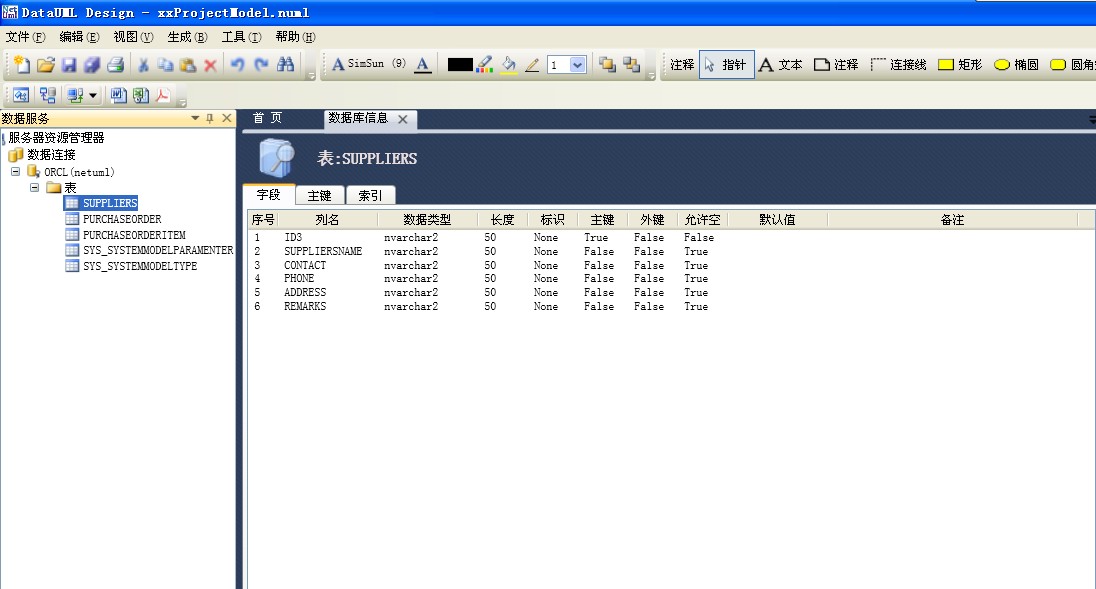Click the red Delete X icon
Viewport: 1096px width, 589px height.
210,65
